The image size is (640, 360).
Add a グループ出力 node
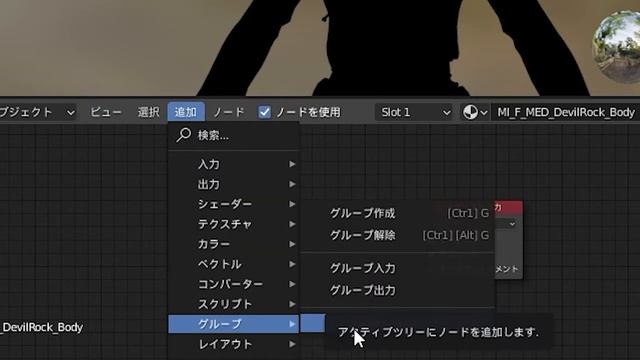[x=398, y=290]
